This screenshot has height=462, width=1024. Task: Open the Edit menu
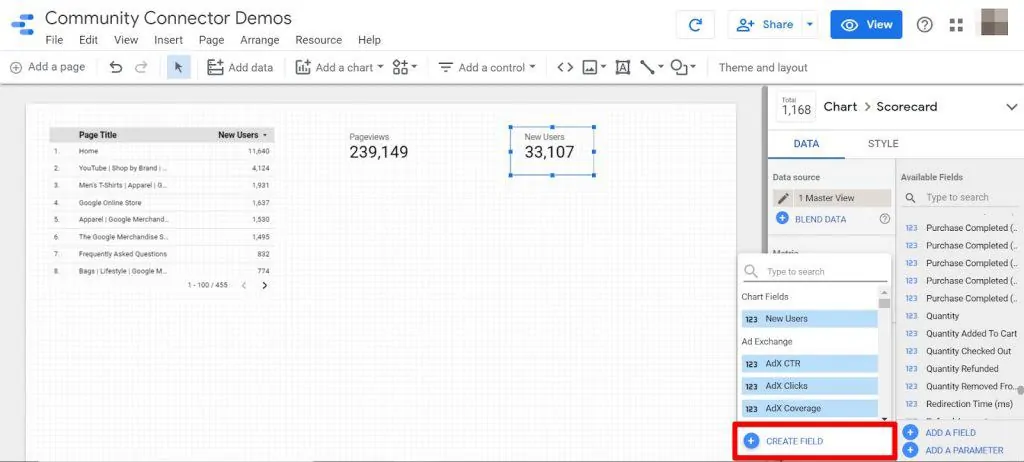(x=88, y=40)
